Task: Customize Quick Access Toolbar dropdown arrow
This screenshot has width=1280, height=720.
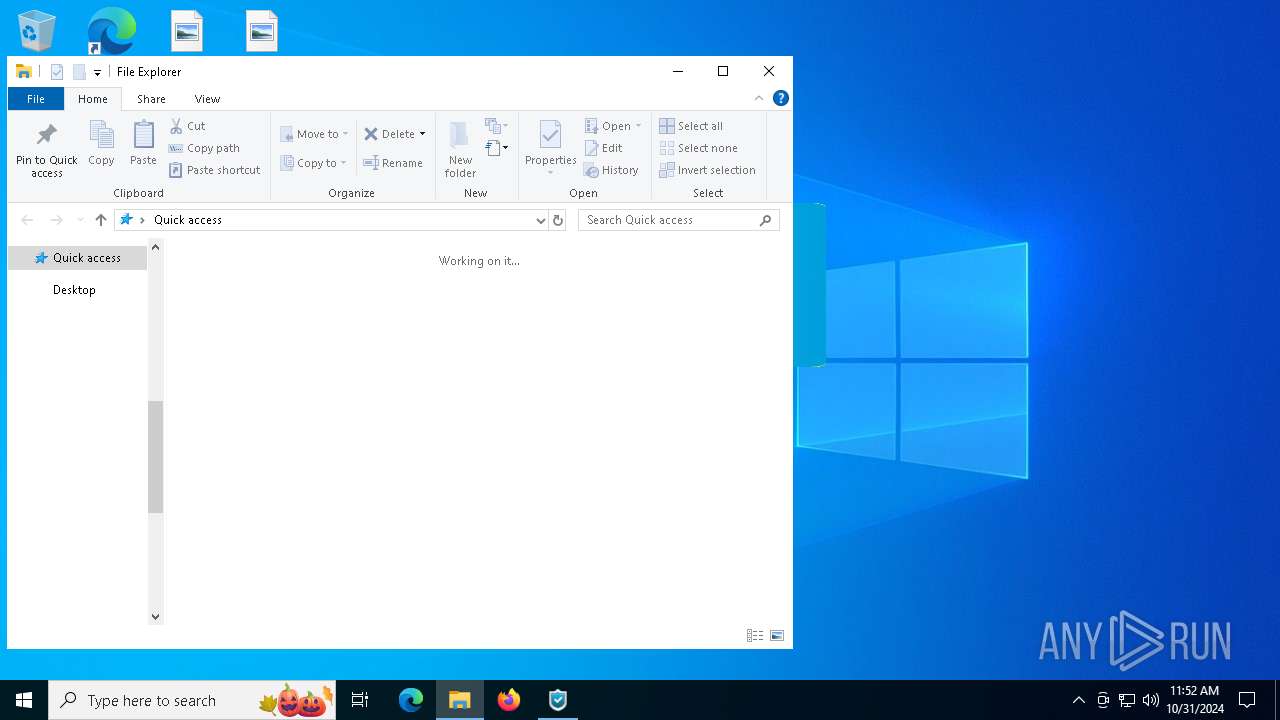Action: click(x=97, y=72)
